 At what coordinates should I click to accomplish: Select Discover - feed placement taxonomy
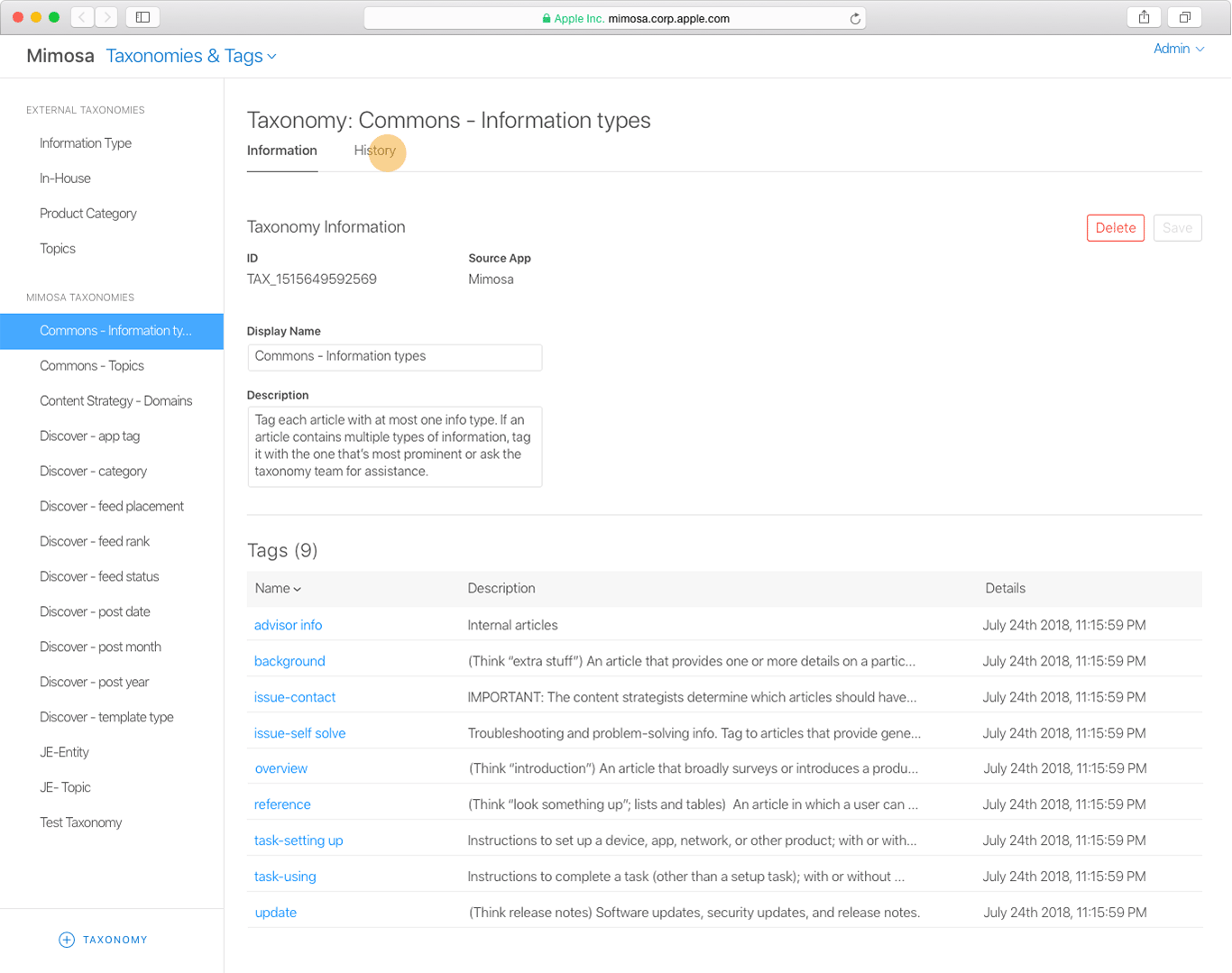click(x=112, y=507)
